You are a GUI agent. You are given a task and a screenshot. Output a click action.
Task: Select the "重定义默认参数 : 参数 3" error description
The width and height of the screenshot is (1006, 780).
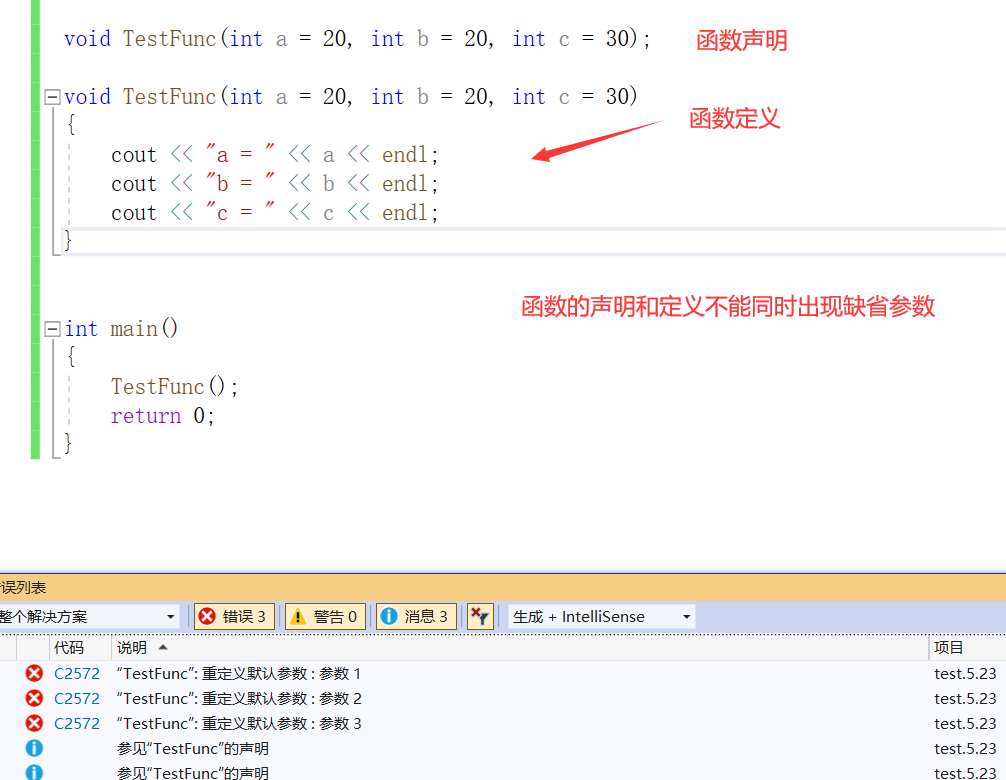[239, 724]
